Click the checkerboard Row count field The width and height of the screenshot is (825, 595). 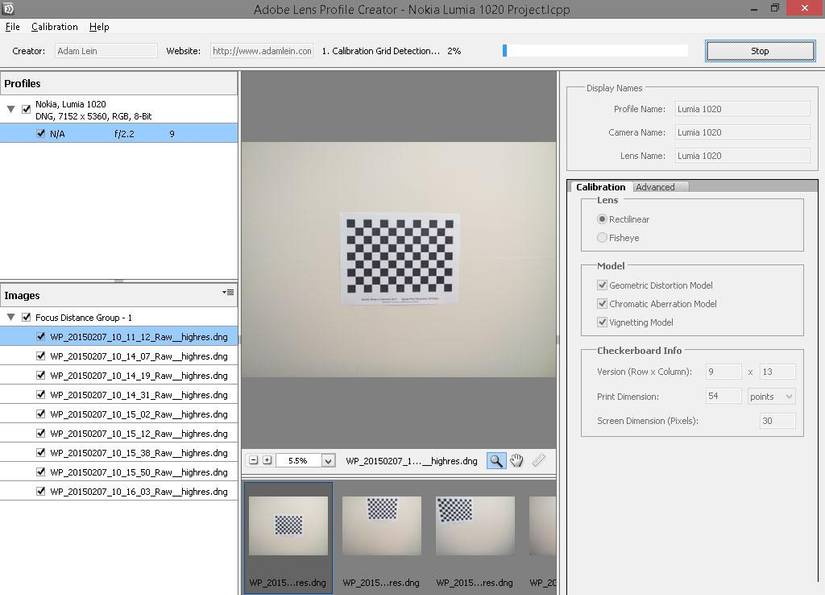pos(723,372)
